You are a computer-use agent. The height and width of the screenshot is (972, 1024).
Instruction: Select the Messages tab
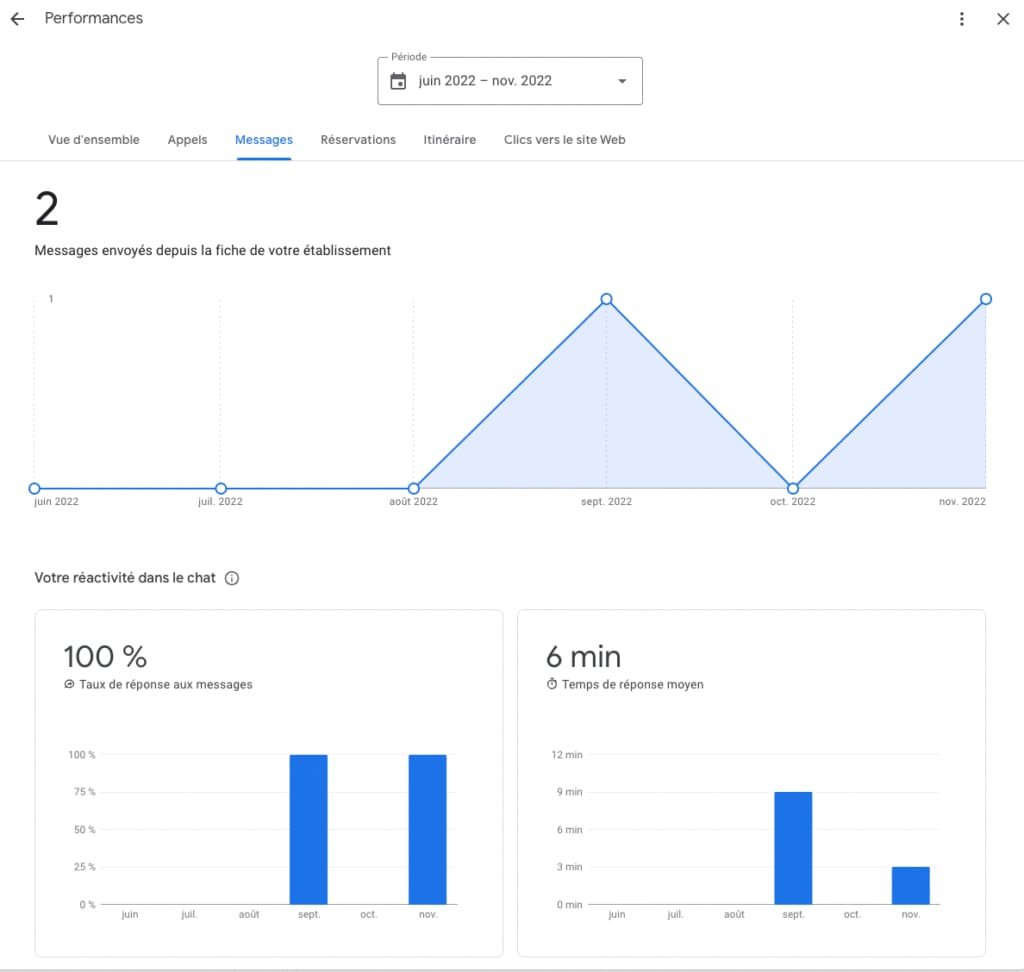pos(264,140)
